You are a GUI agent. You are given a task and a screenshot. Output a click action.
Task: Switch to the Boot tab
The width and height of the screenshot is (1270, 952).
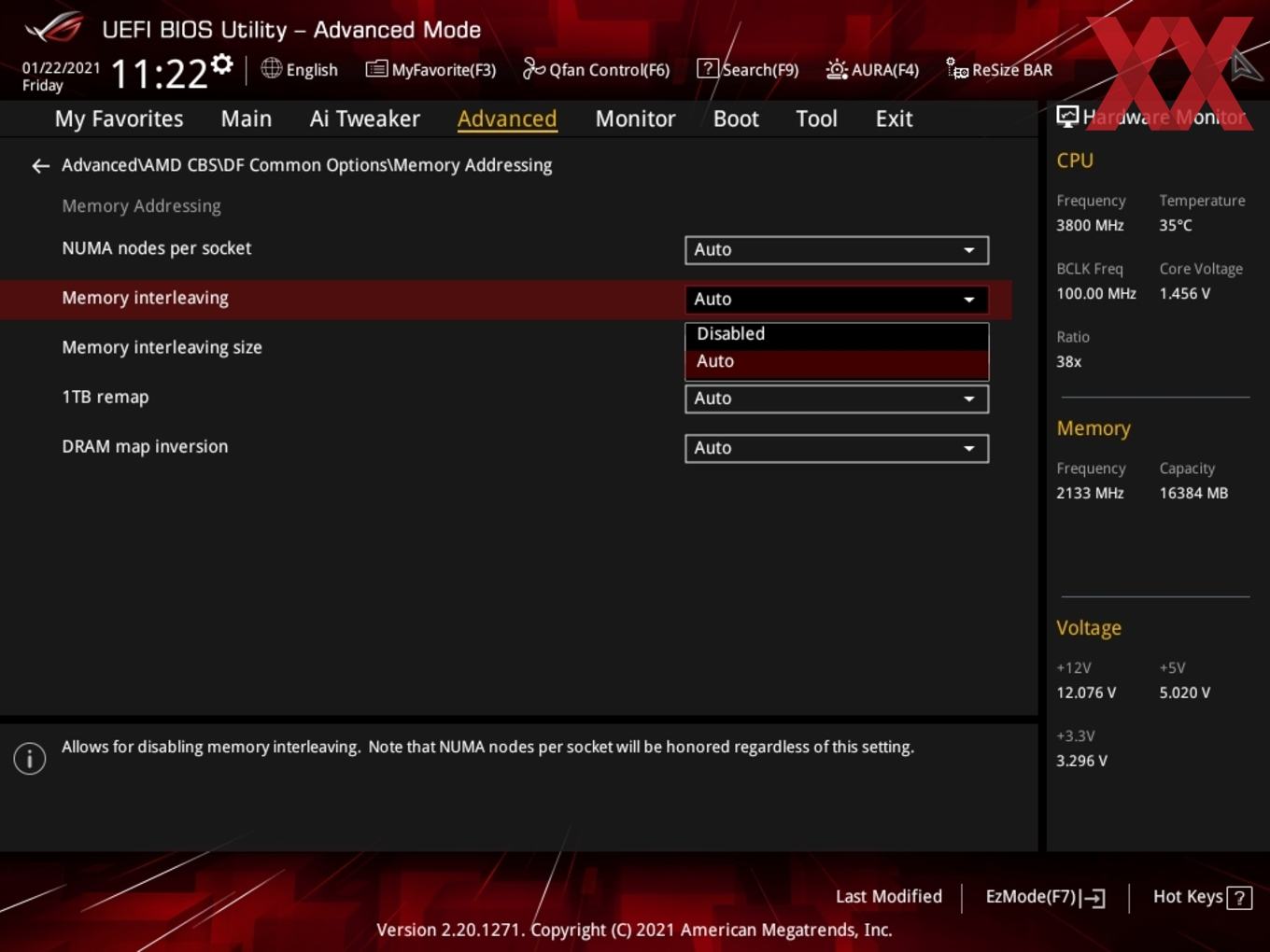(x=736, y=119)
